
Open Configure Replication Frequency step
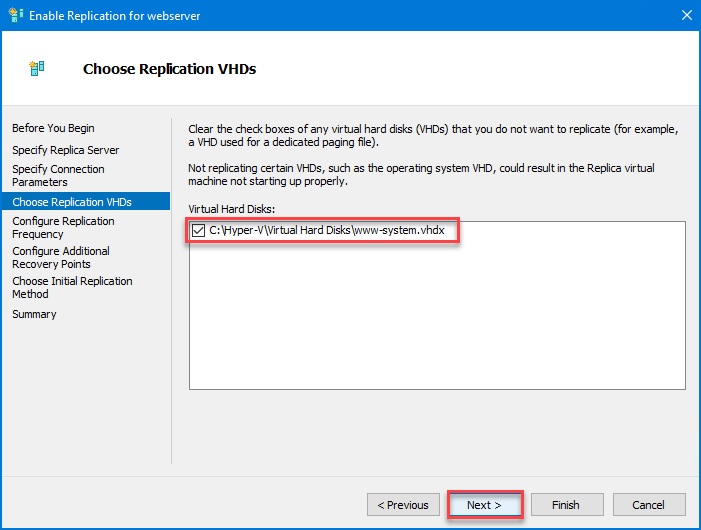63,227
